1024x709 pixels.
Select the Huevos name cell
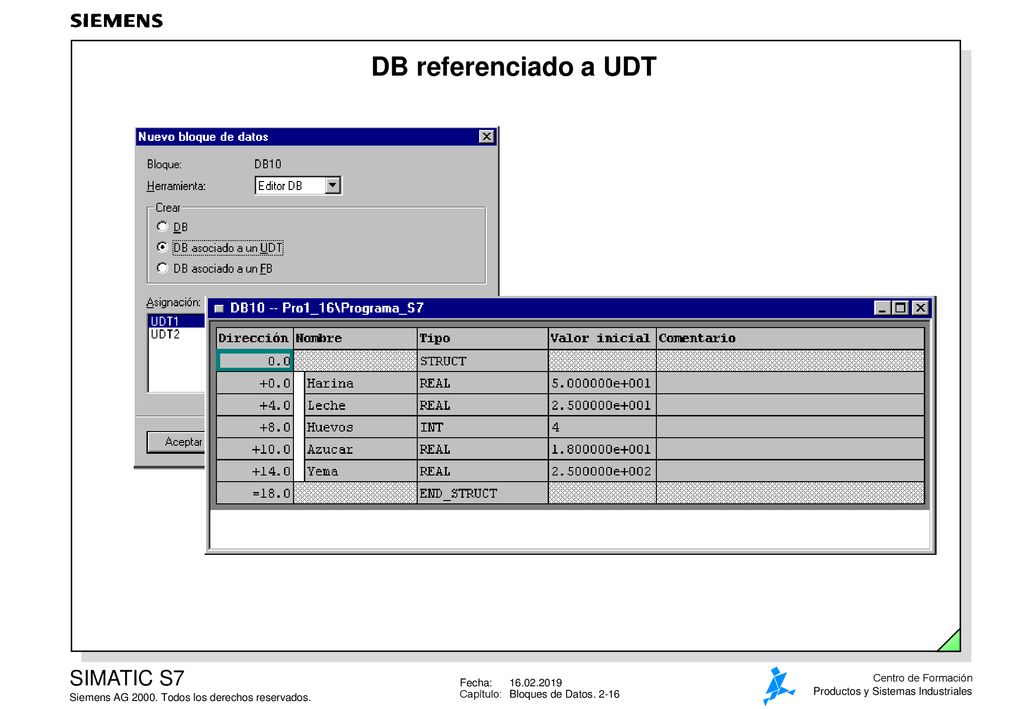pyautogui.click(x=361, y=428)
